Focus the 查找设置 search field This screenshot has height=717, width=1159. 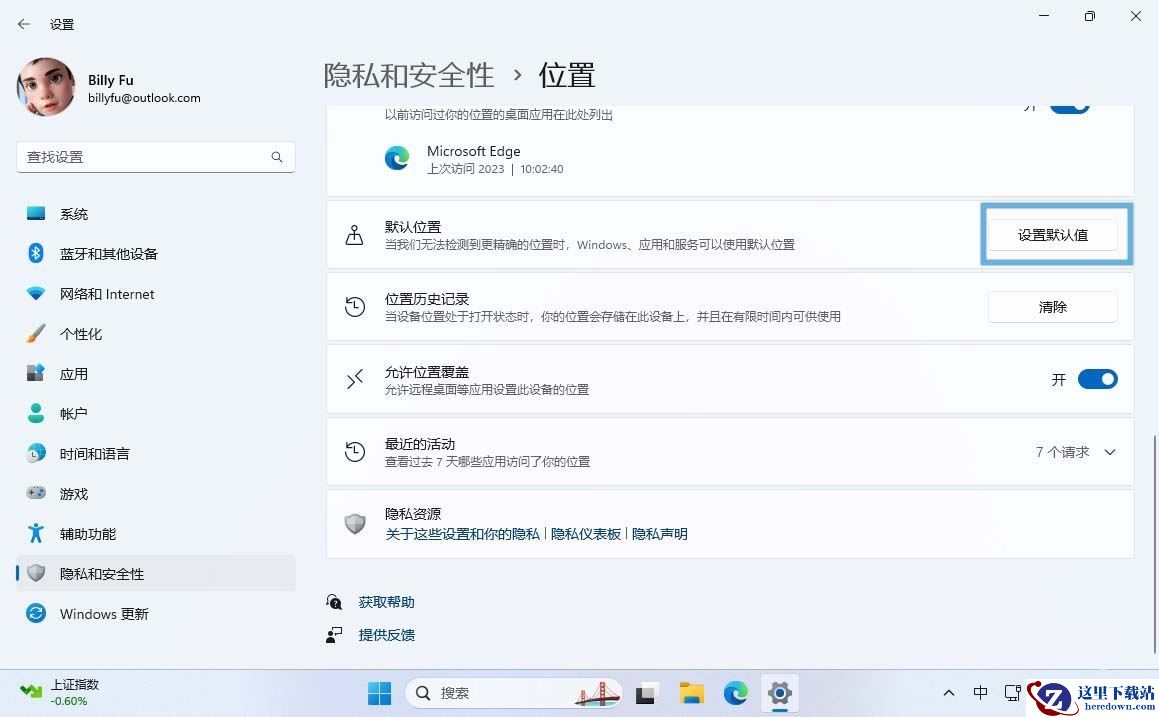coord(155,157)
